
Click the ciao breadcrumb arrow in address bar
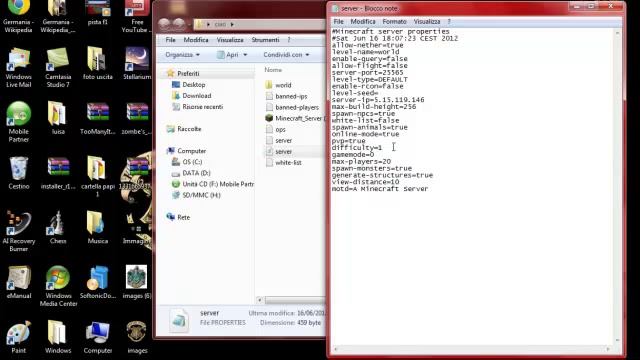232,24
